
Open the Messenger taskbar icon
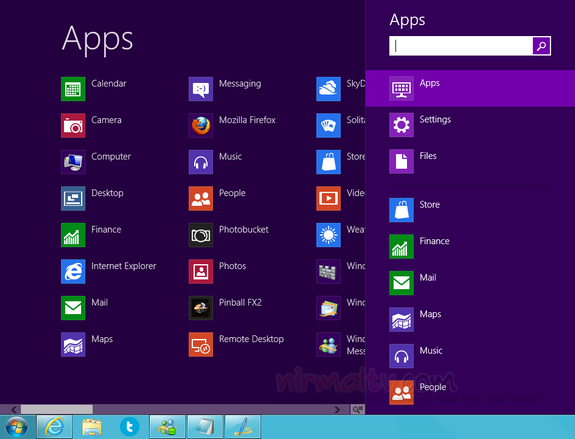[167, 427]
